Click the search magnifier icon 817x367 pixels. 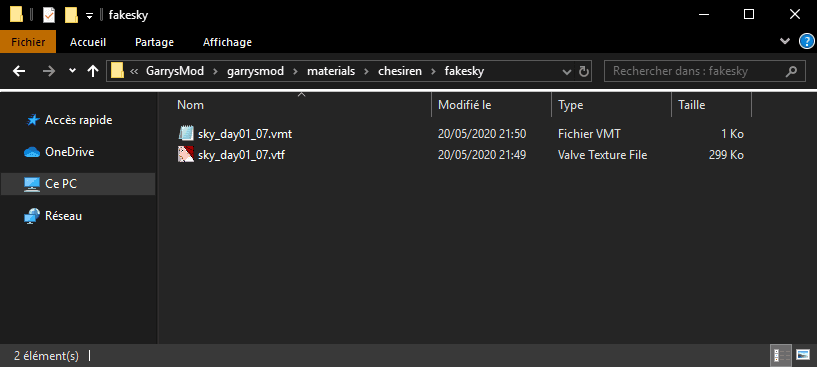(791, 71)
